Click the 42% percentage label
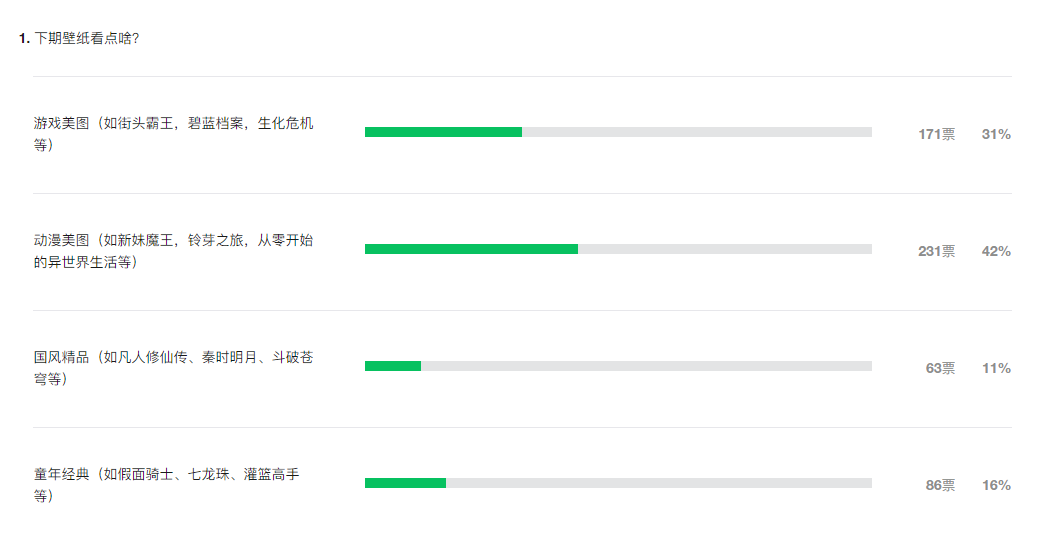This screenshot has height=543, width=1042. click(996, 251)
